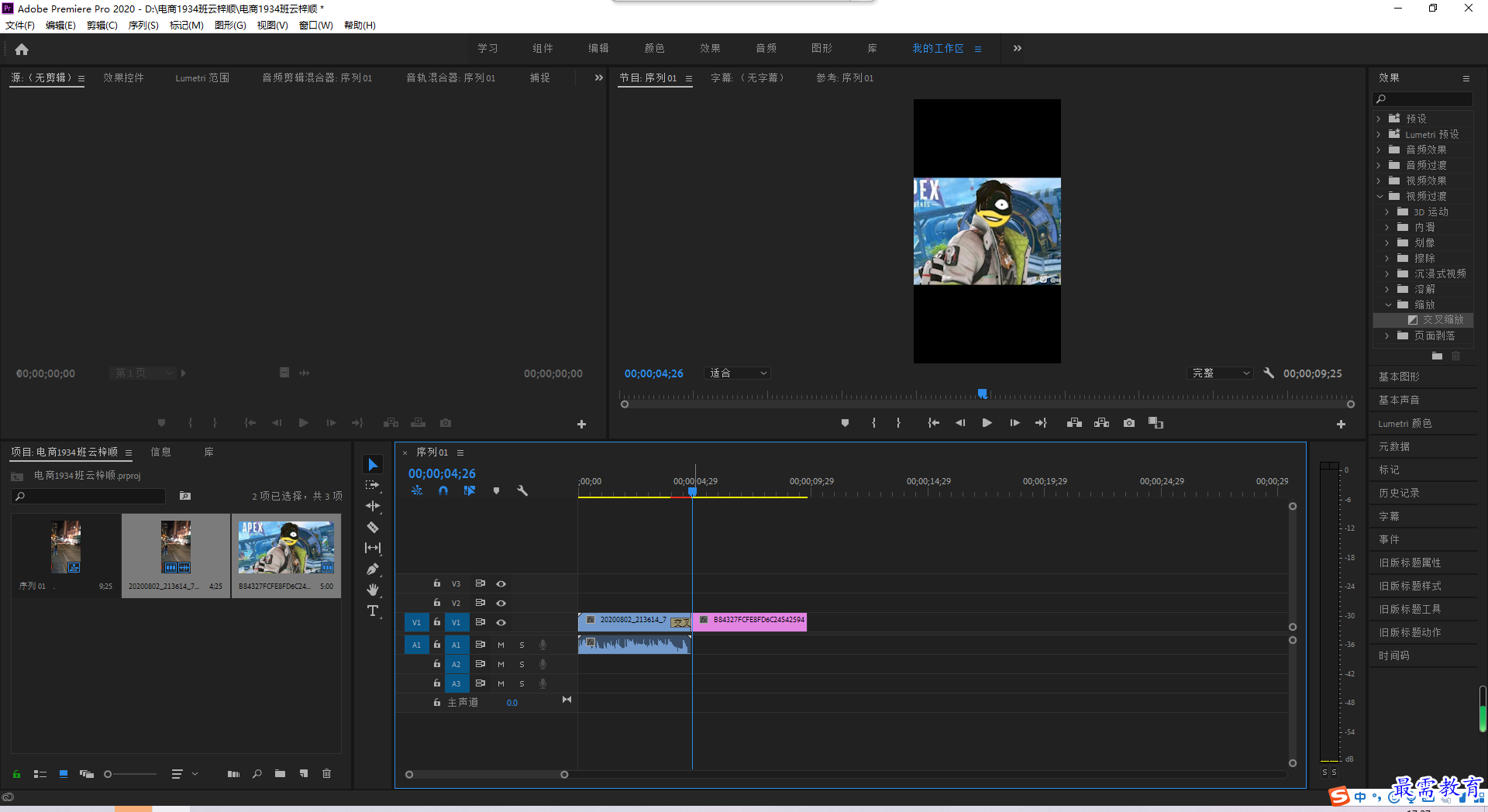Open program monitor settings wrench
The width and height of the screenshot is (1488, 812).
pyautogui.click(x=1269, y=373)
